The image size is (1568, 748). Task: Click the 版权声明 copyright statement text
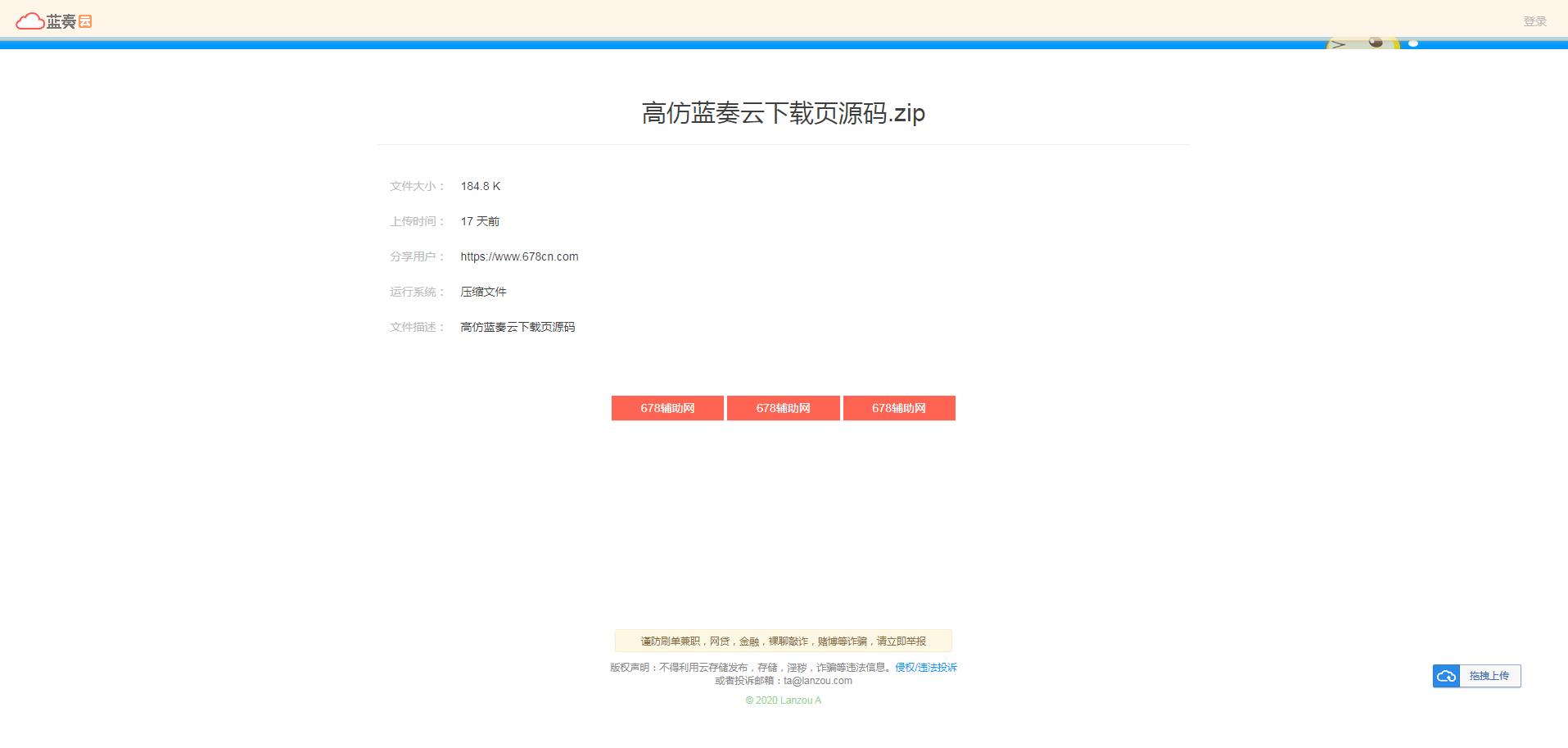[x=752, y=667]
